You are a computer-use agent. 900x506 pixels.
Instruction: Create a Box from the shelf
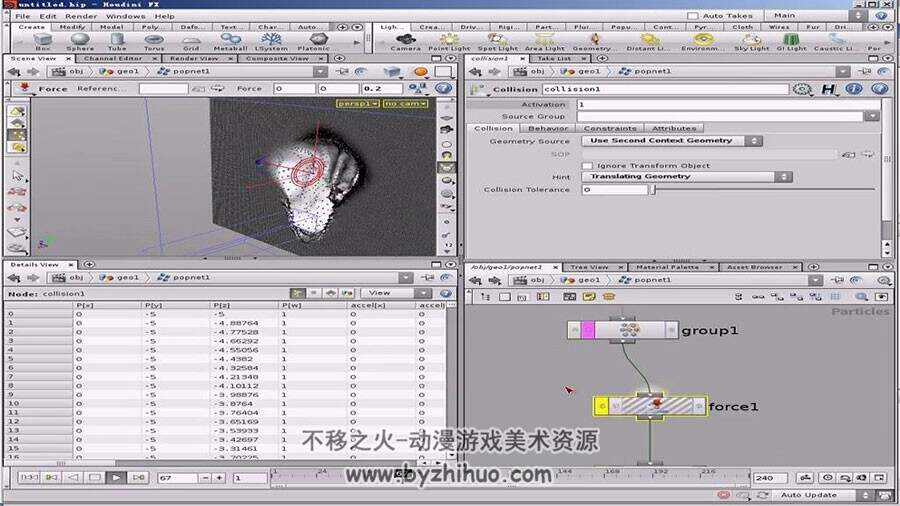[42, 42]
